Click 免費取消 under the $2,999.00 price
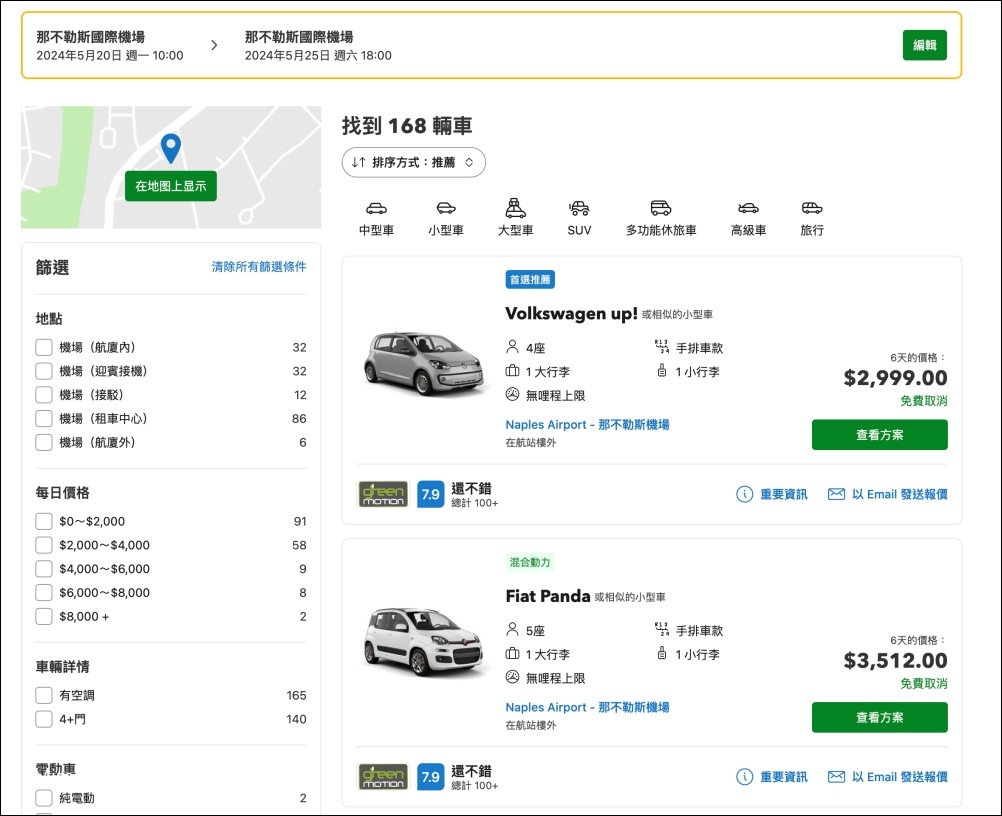This screenshot has width=1002, height=816. [x=923, y=401]
